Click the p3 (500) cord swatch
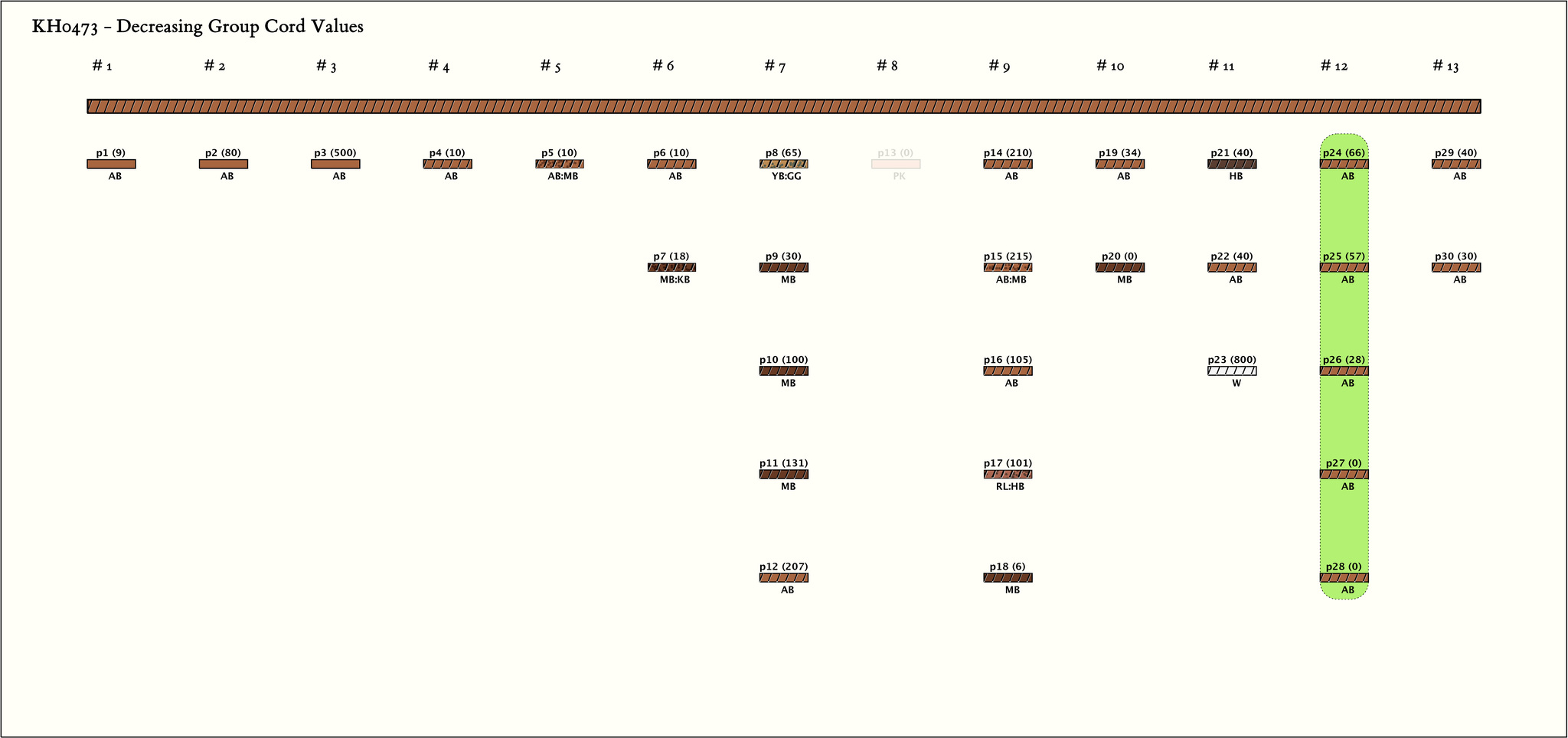 [335, 164]
